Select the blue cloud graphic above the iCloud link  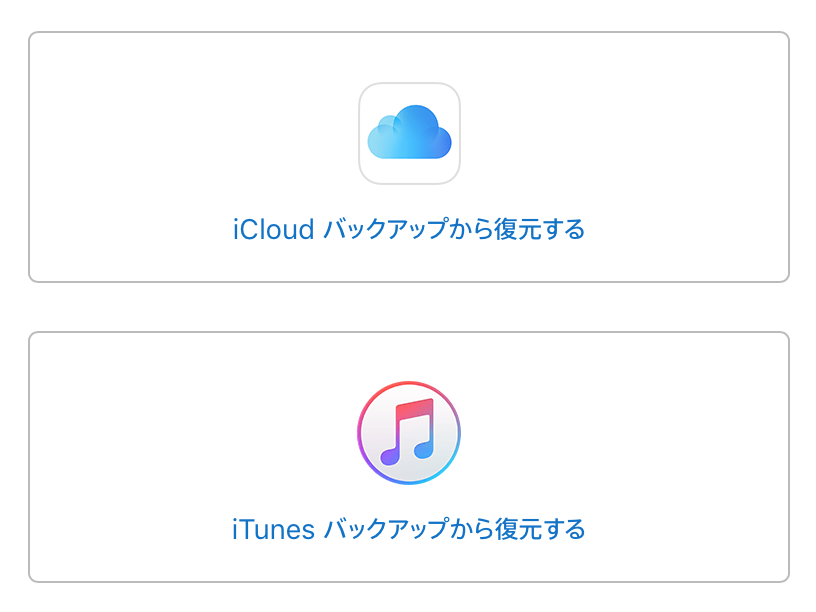pyautogui.click(x=408, y=133)
